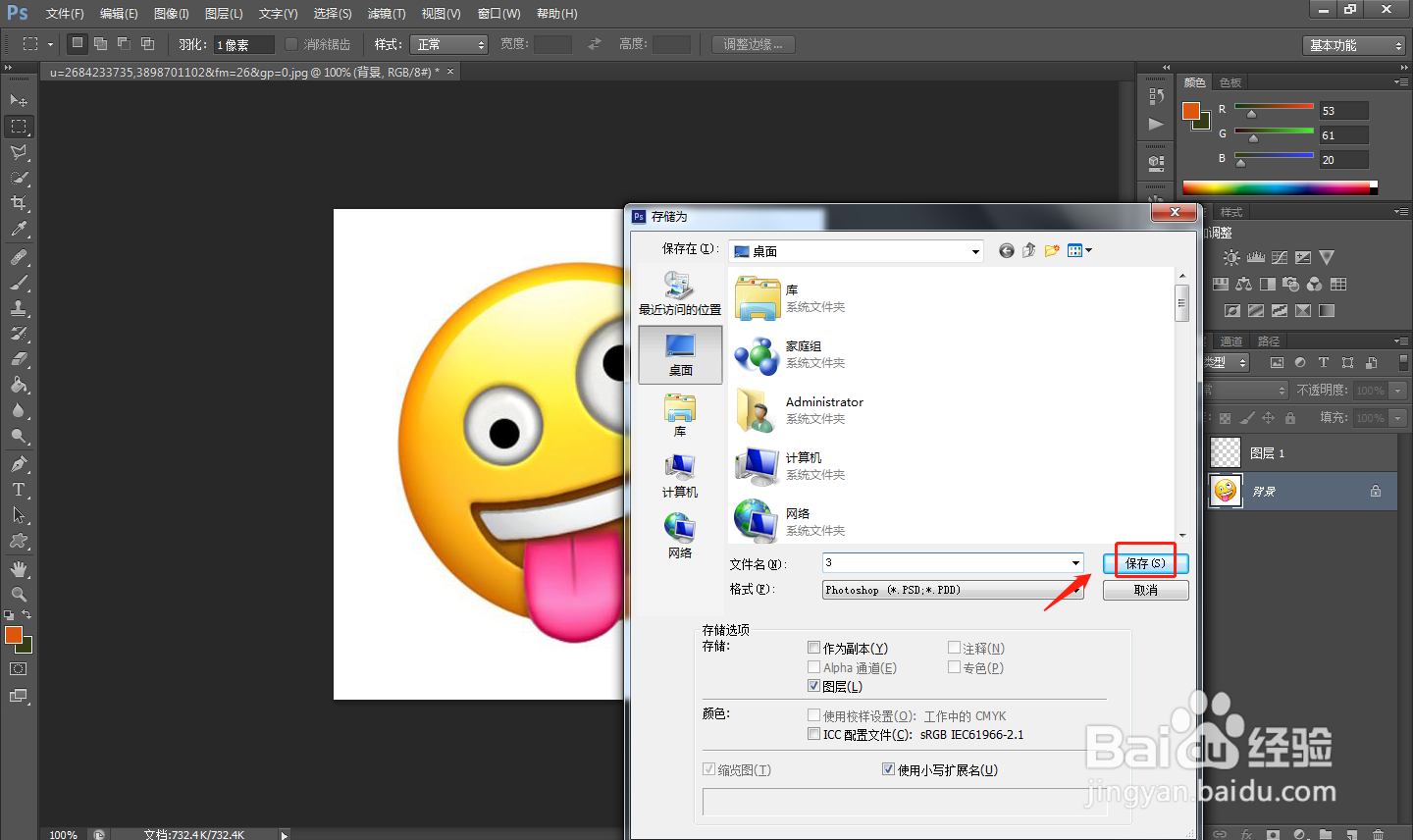
Task: Open the Style dropdown in options bar
Action: point(449,44)
